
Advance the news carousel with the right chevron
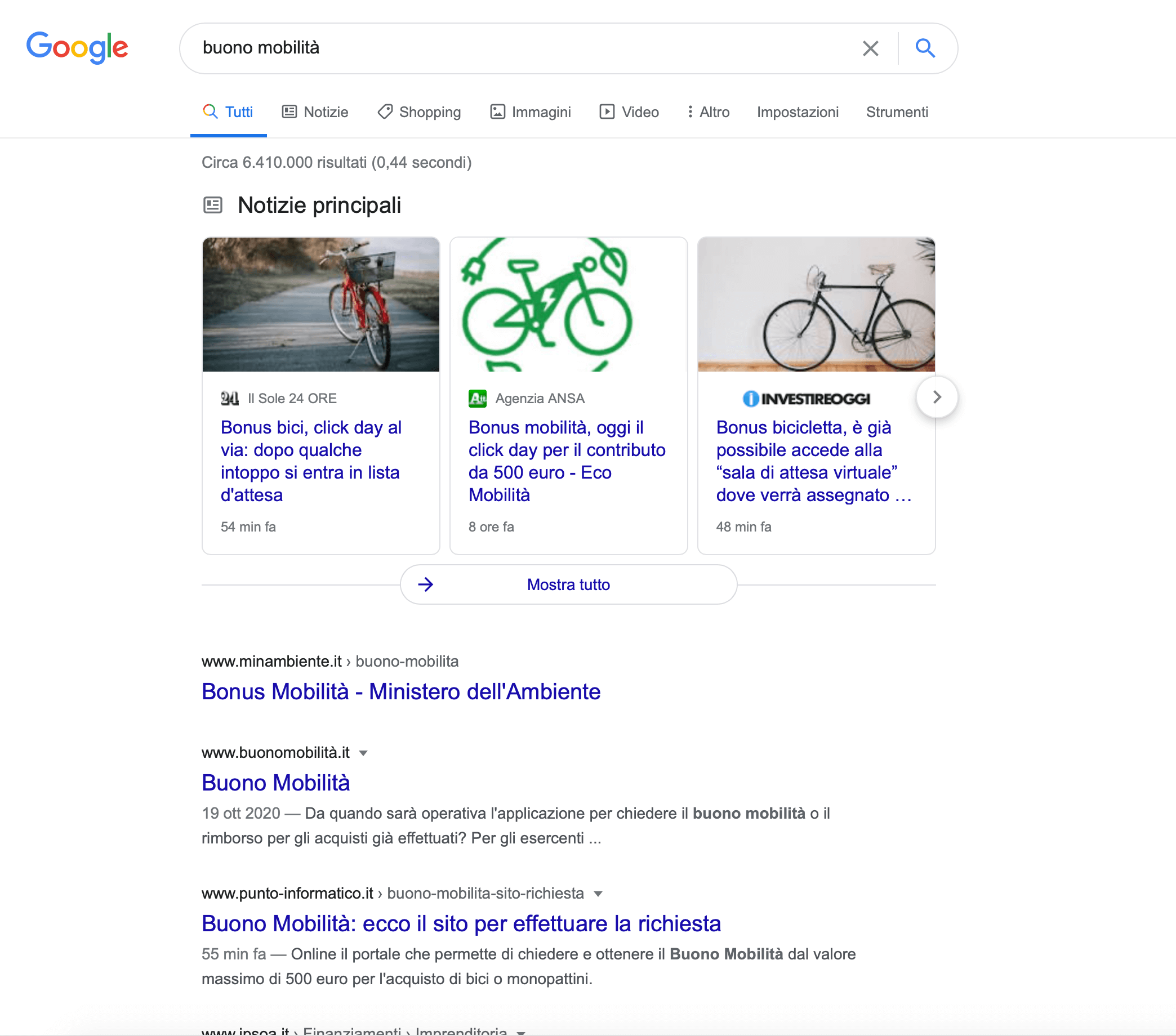[937, 397]
